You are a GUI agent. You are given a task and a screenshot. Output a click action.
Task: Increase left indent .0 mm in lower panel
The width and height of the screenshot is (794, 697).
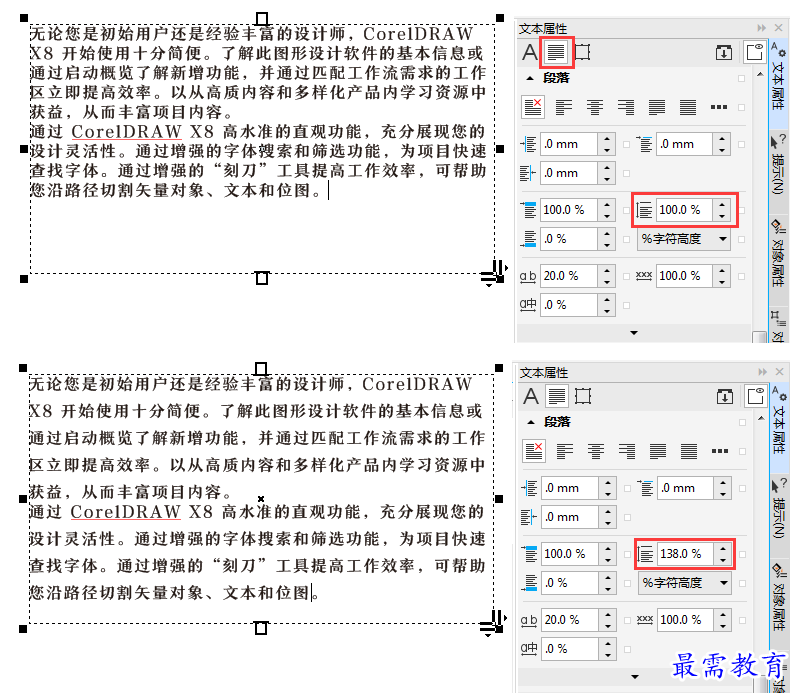coord(607,483)
